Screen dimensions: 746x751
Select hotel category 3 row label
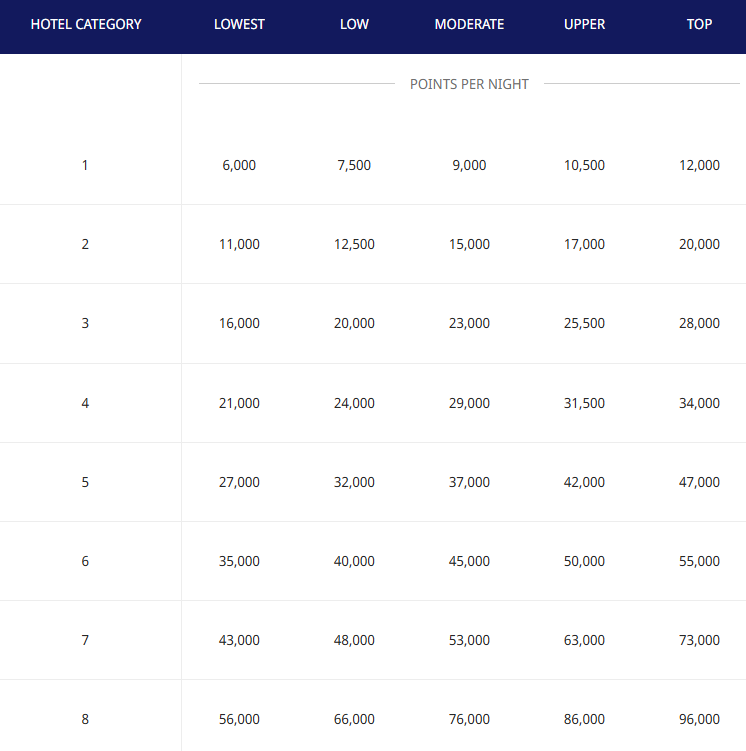click(x=85, y=323)
